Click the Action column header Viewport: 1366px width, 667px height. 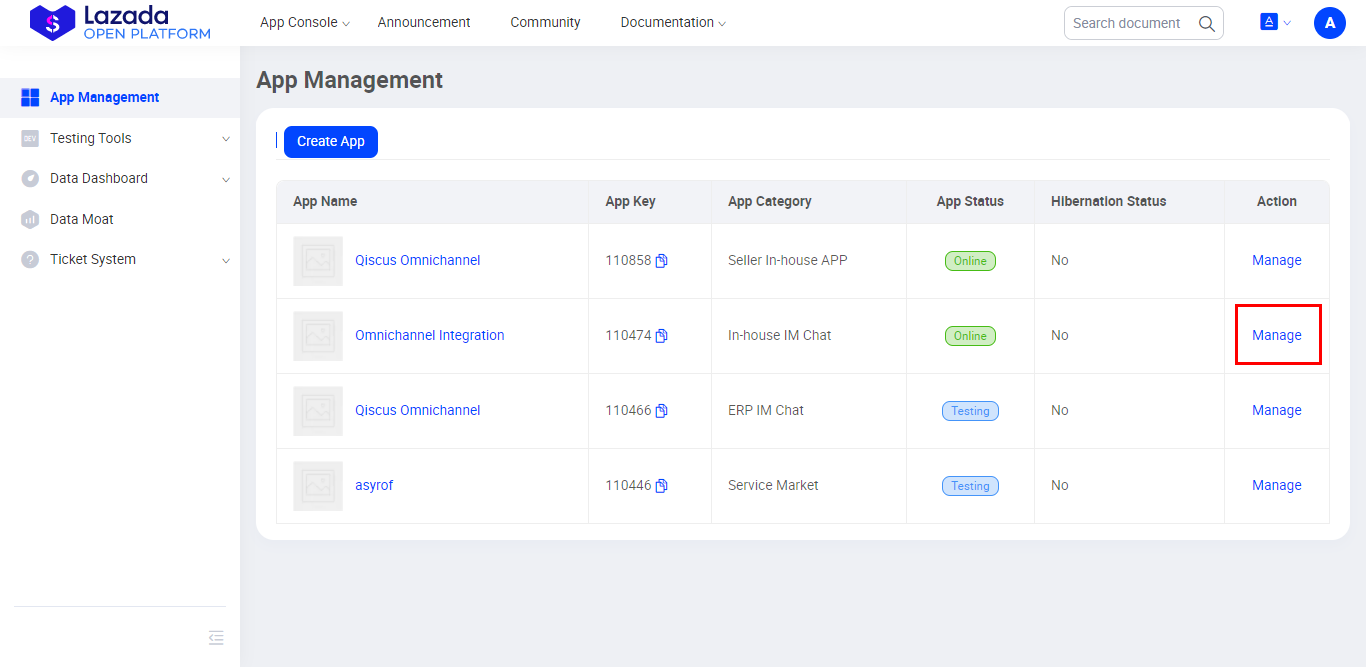coord(1277,202)
